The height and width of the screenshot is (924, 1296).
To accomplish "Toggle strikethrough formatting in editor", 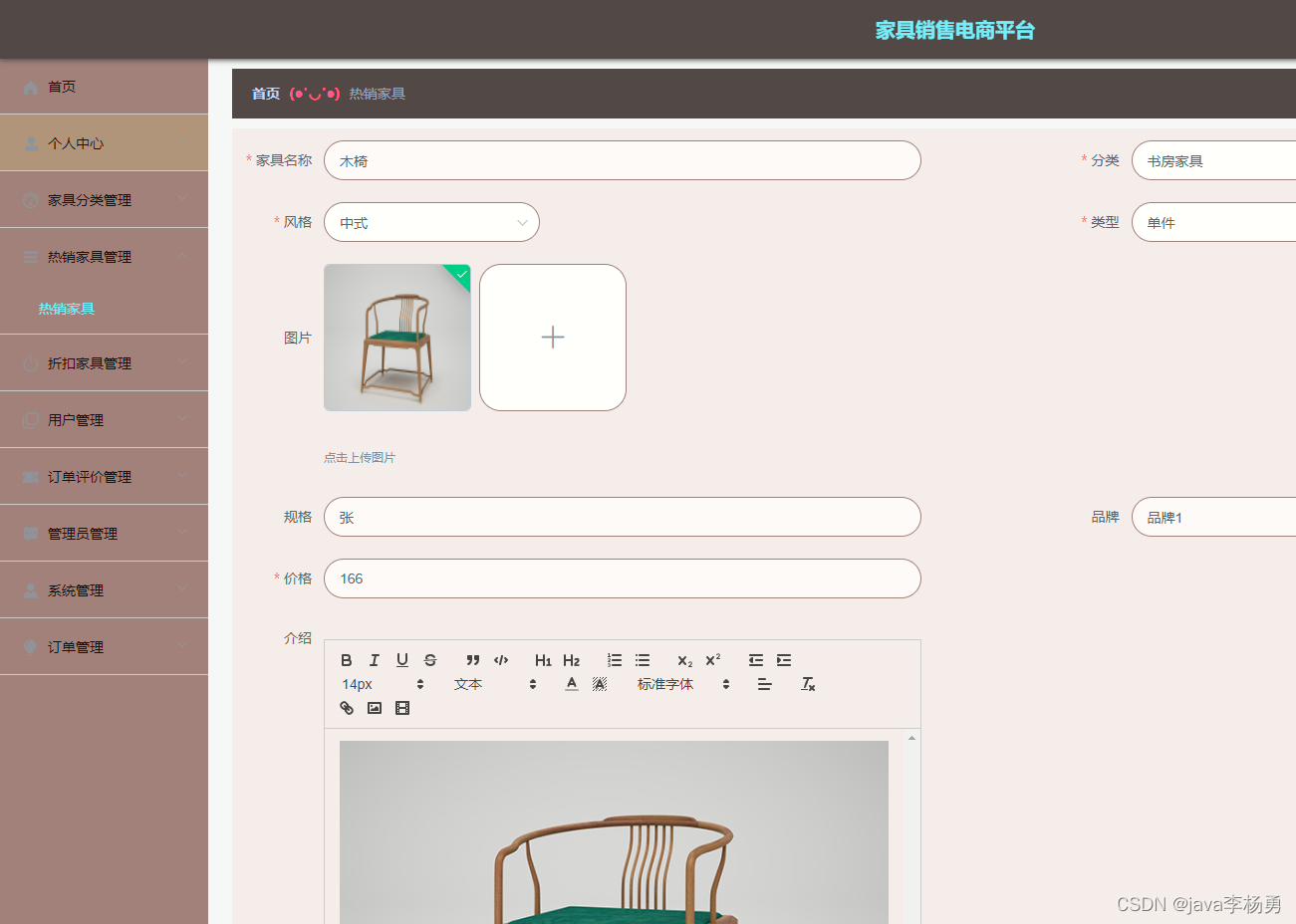I will tap(430, 660).
